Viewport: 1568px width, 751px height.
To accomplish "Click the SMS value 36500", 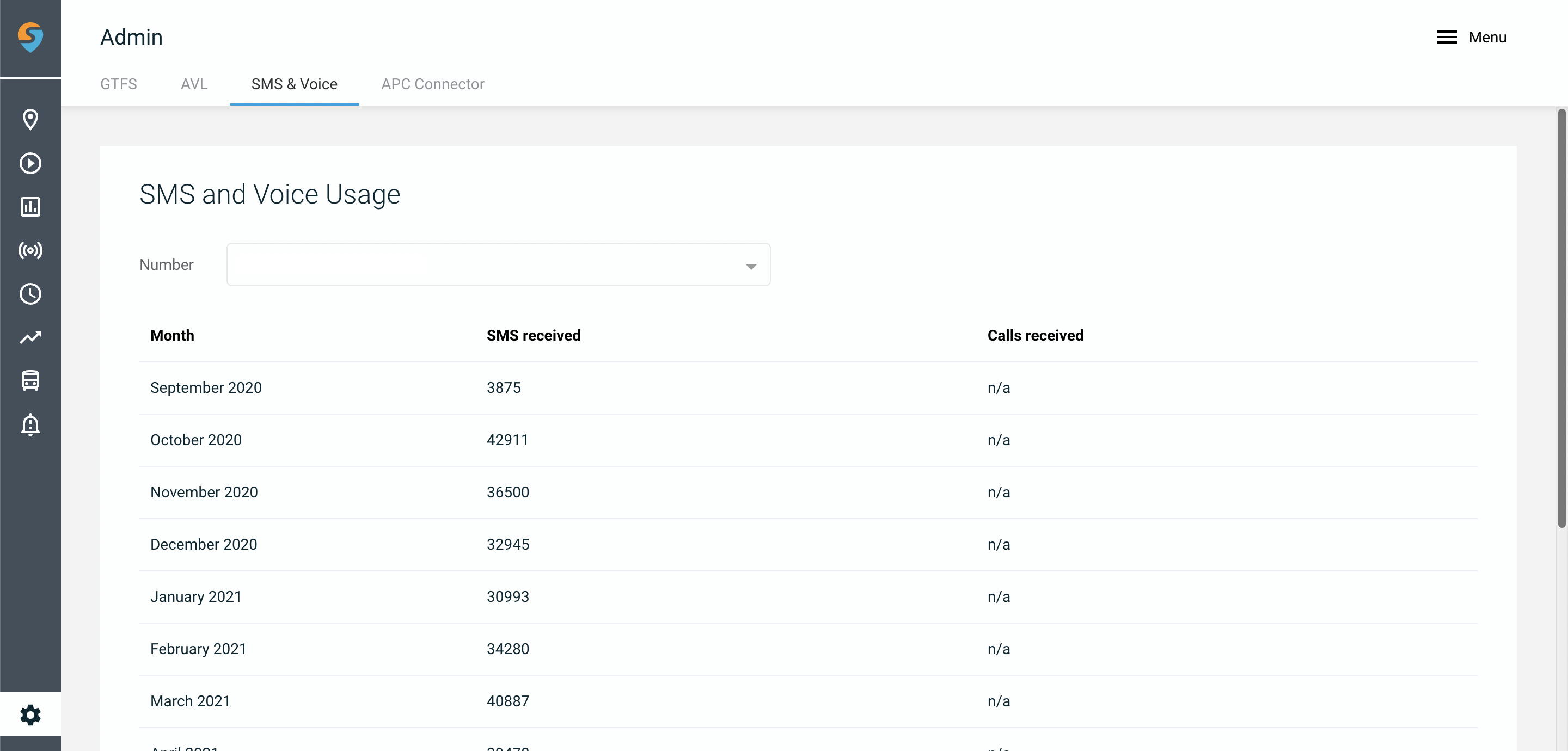I will point(507,492).
